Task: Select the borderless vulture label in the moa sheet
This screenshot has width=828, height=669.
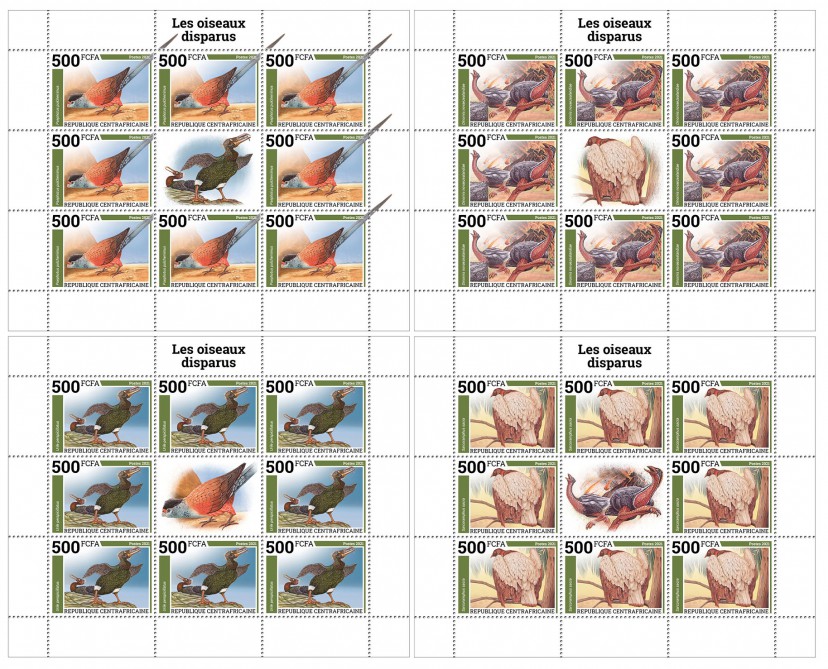Action: 614,169
